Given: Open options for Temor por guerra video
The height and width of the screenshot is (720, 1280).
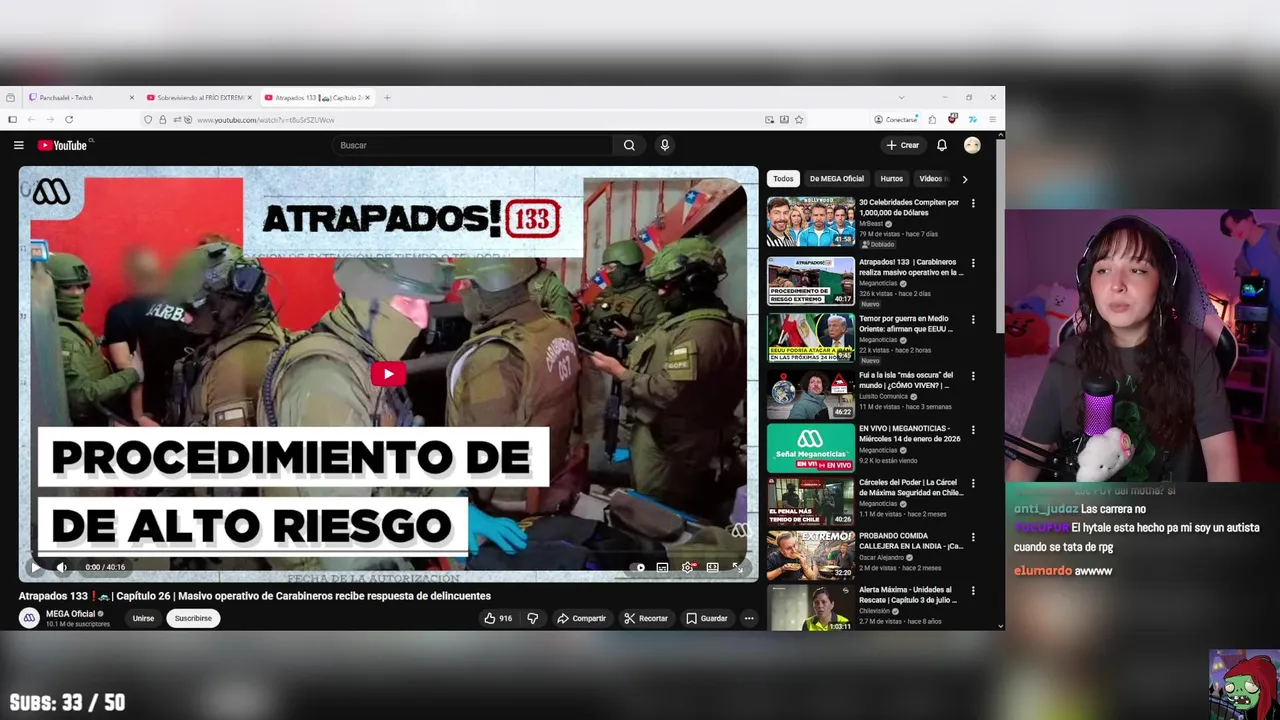Looking at the screenshot, I should pos(973,319).
